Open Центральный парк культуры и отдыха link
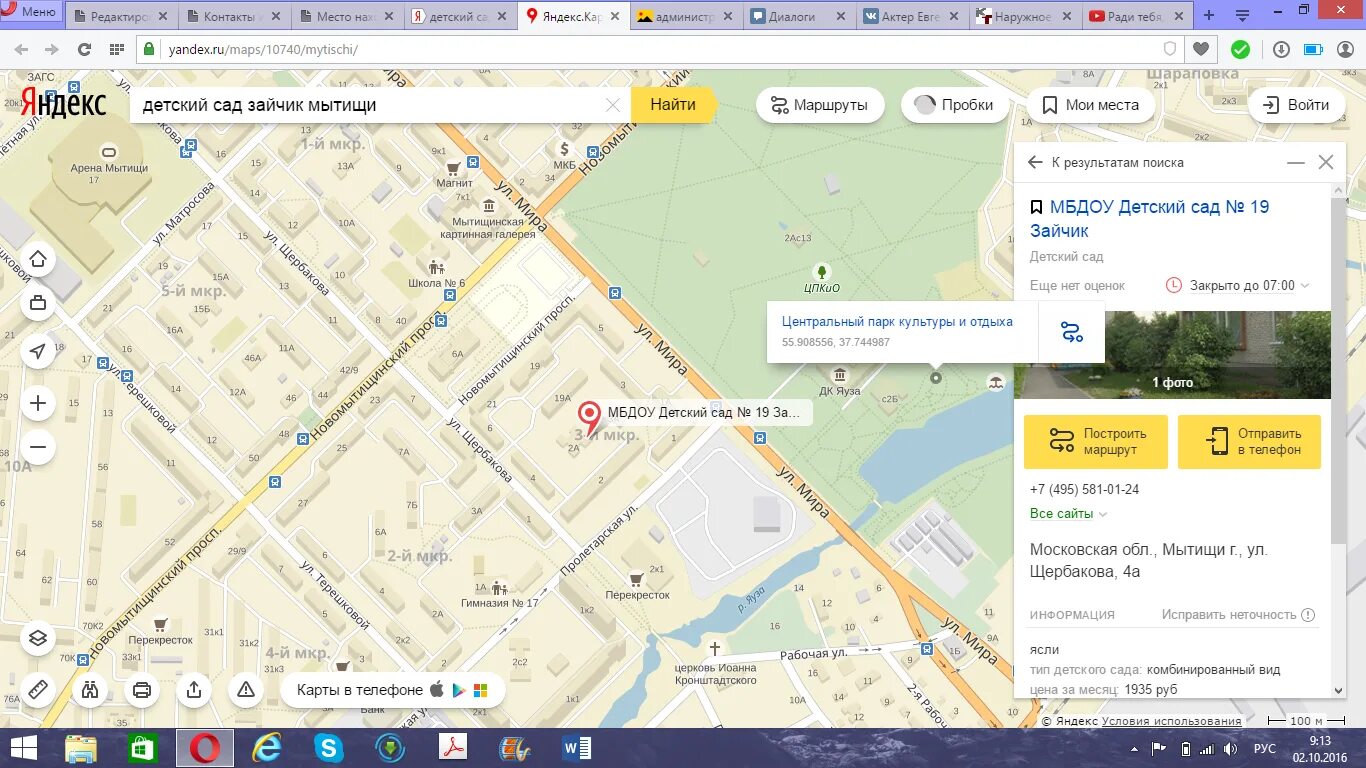Screen dimensions: 1366x768 [897, 322]
